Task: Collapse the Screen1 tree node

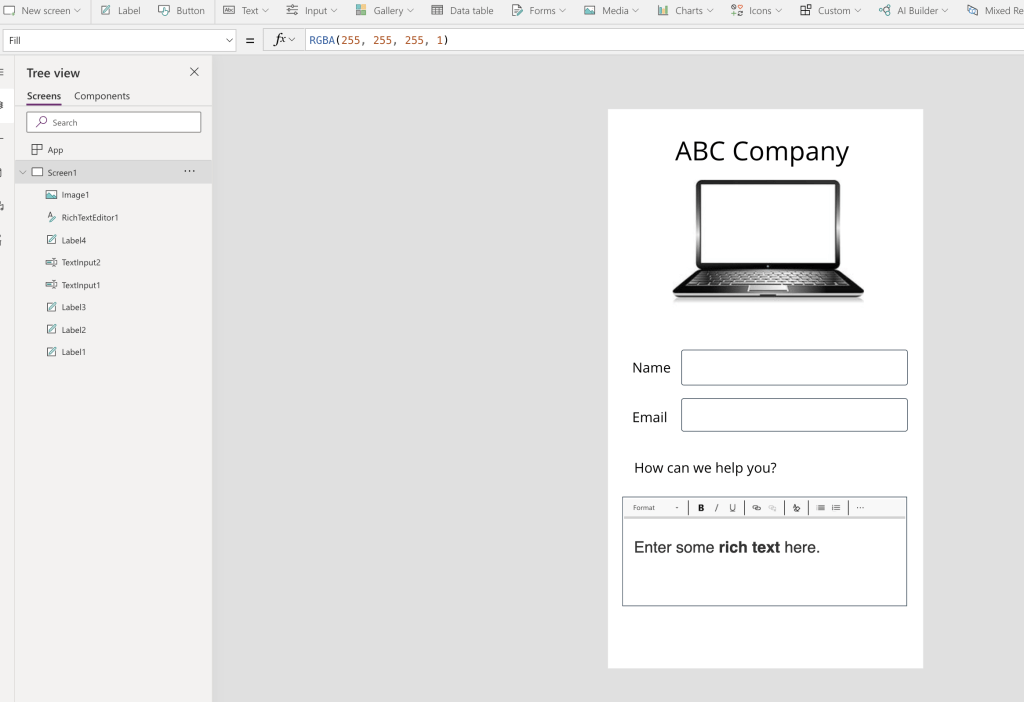Action: [x=23, y=172]
